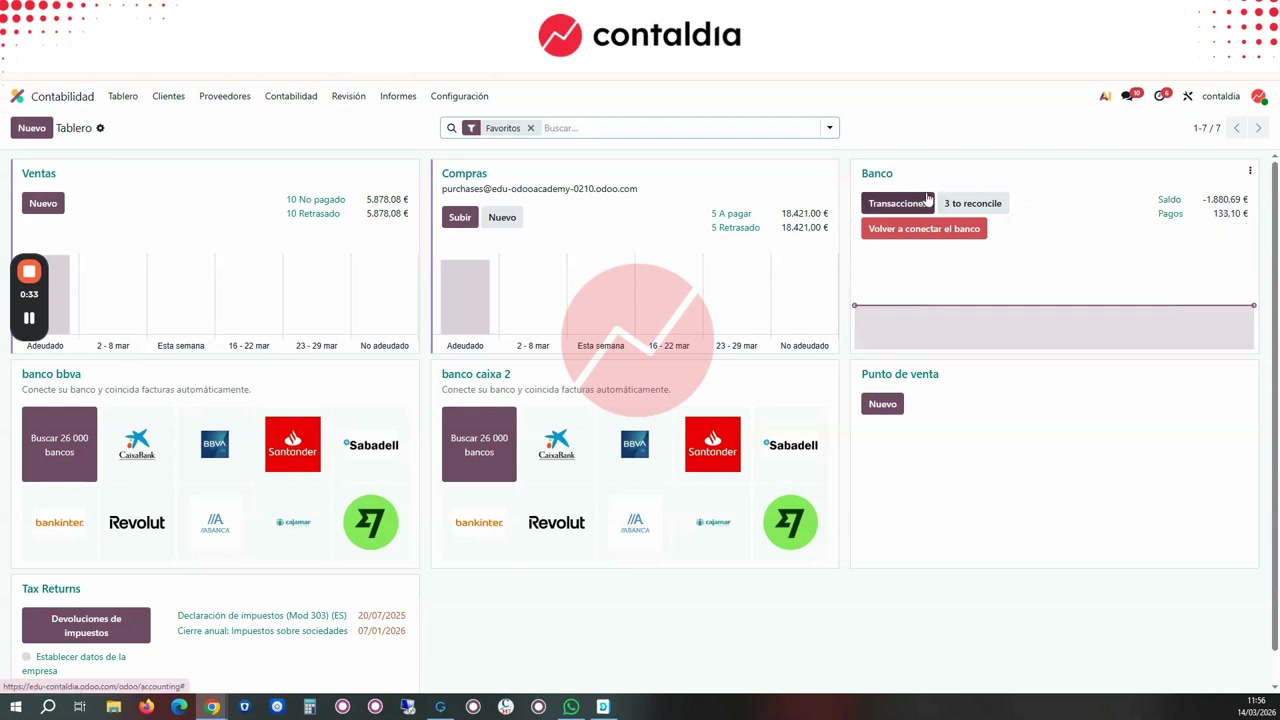The height and width of the screenshot is (720, 1280).
Task: Click the search magnifier icon in search bar
Action: click(x=451, y=128)
